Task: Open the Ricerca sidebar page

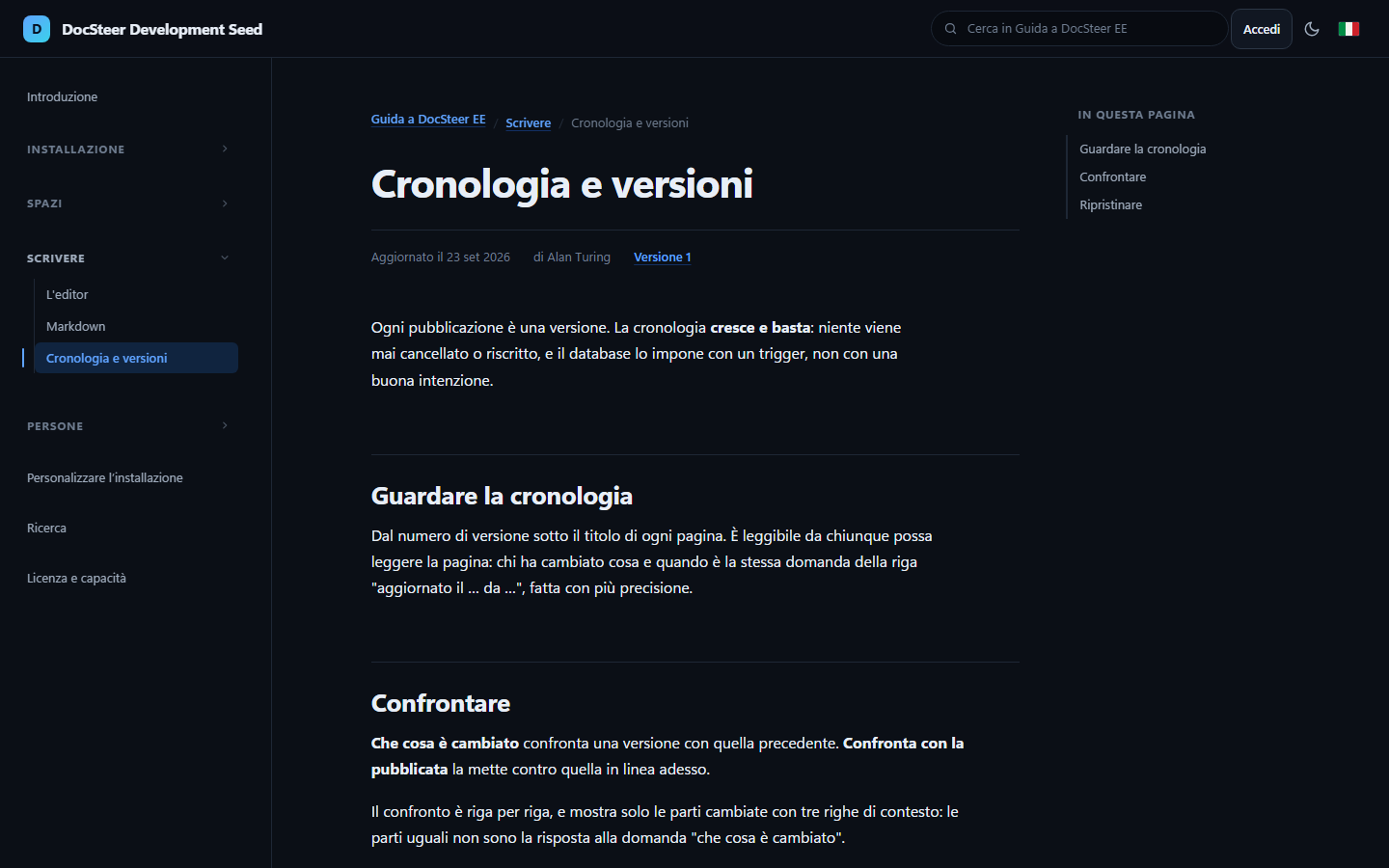Action: tap(46, 529)
